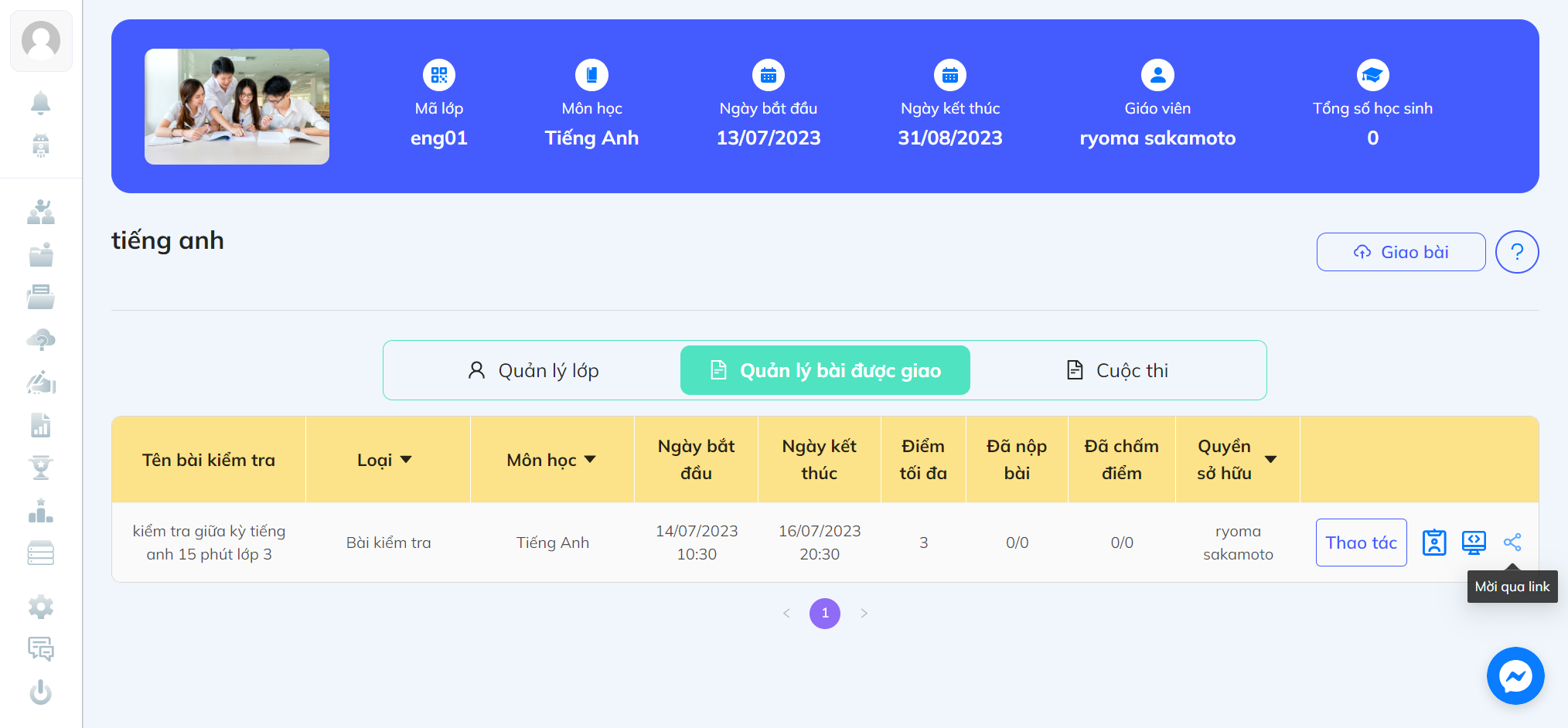Viewport: 1568px width, 728px height.
Task: Click the share invite link icon
Action: pos(1512,543)
